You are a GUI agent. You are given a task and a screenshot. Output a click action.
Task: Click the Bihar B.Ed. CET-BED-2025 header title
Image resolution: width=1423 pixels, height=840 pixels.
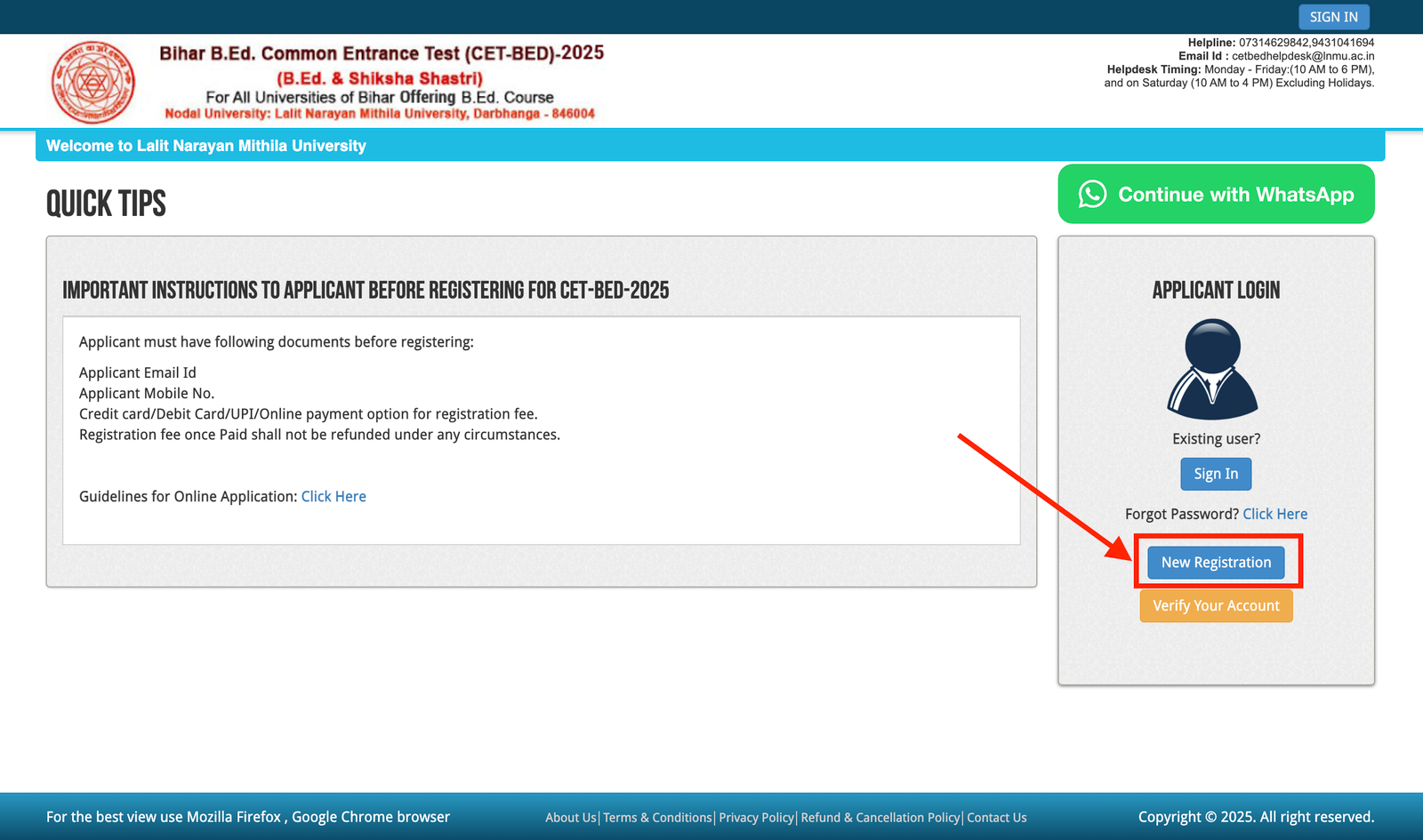[x=382, y=53]
